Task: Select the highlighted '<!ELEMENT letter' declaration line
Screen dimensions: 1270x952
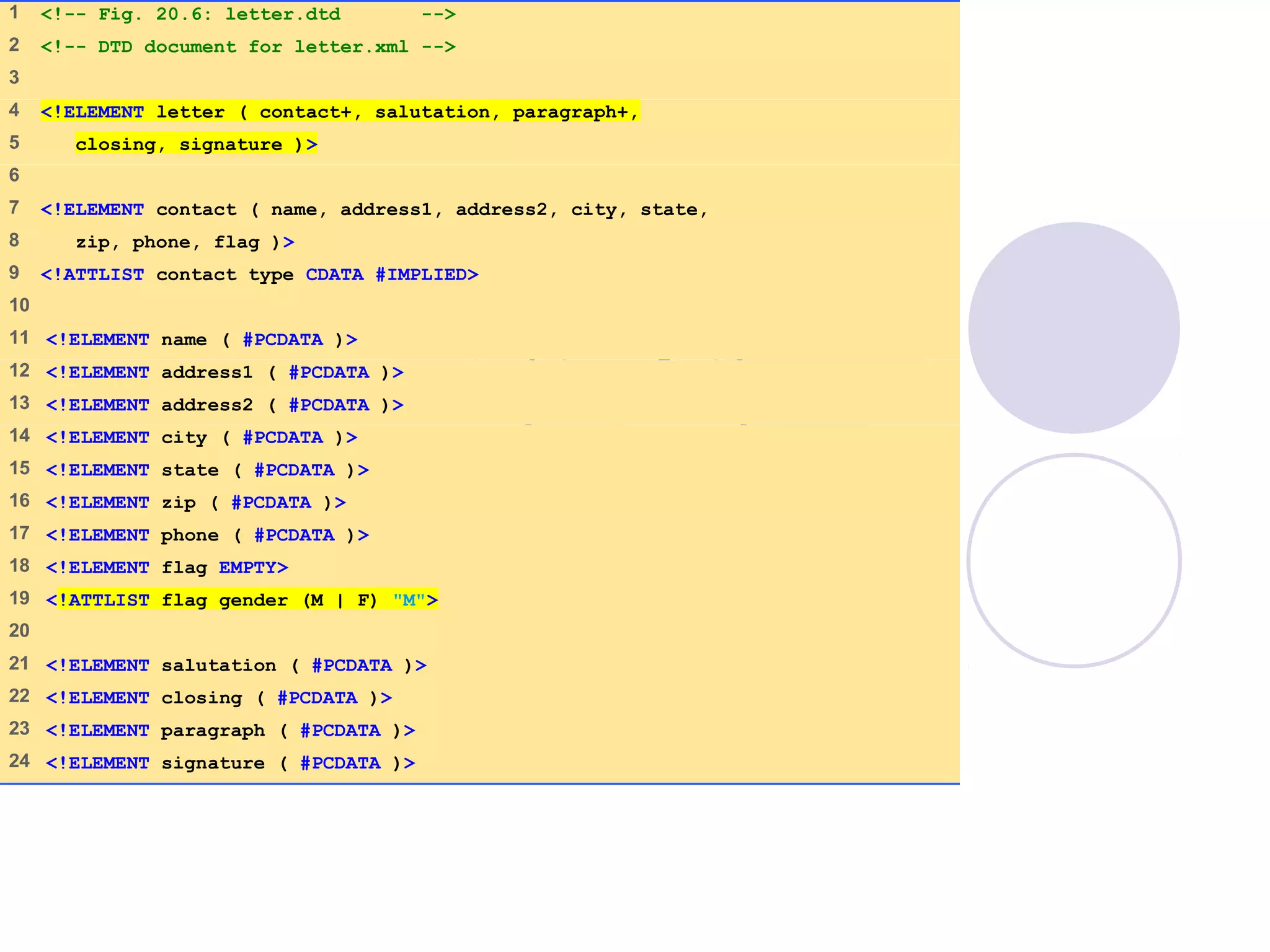Action: [340, 112]
